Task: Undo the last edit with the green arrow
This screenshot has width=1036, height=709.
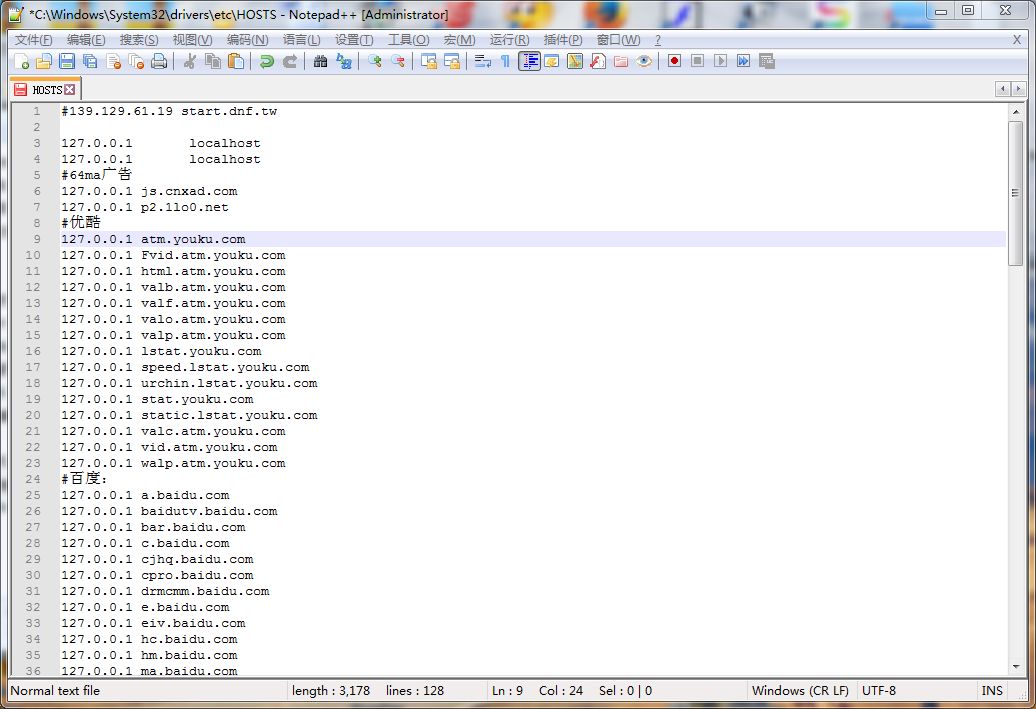Action: 266,61
